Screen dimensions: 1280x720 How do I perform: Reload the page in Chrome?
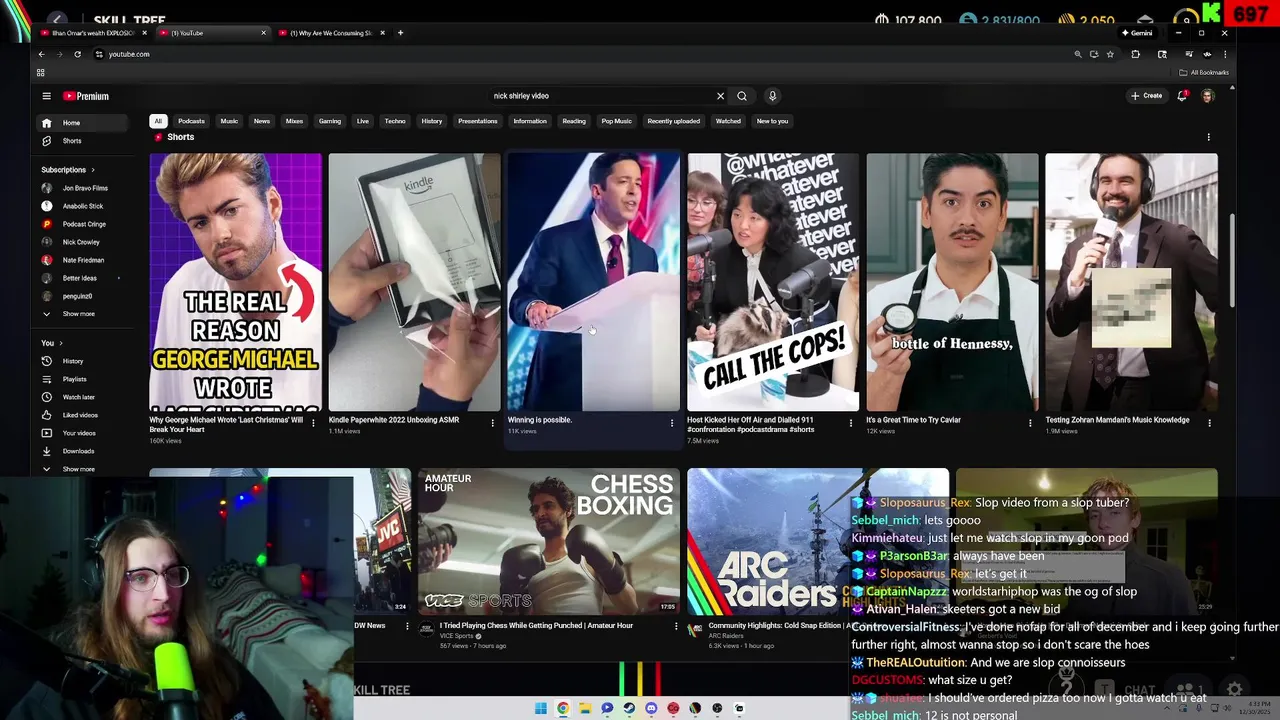(77, 54)
